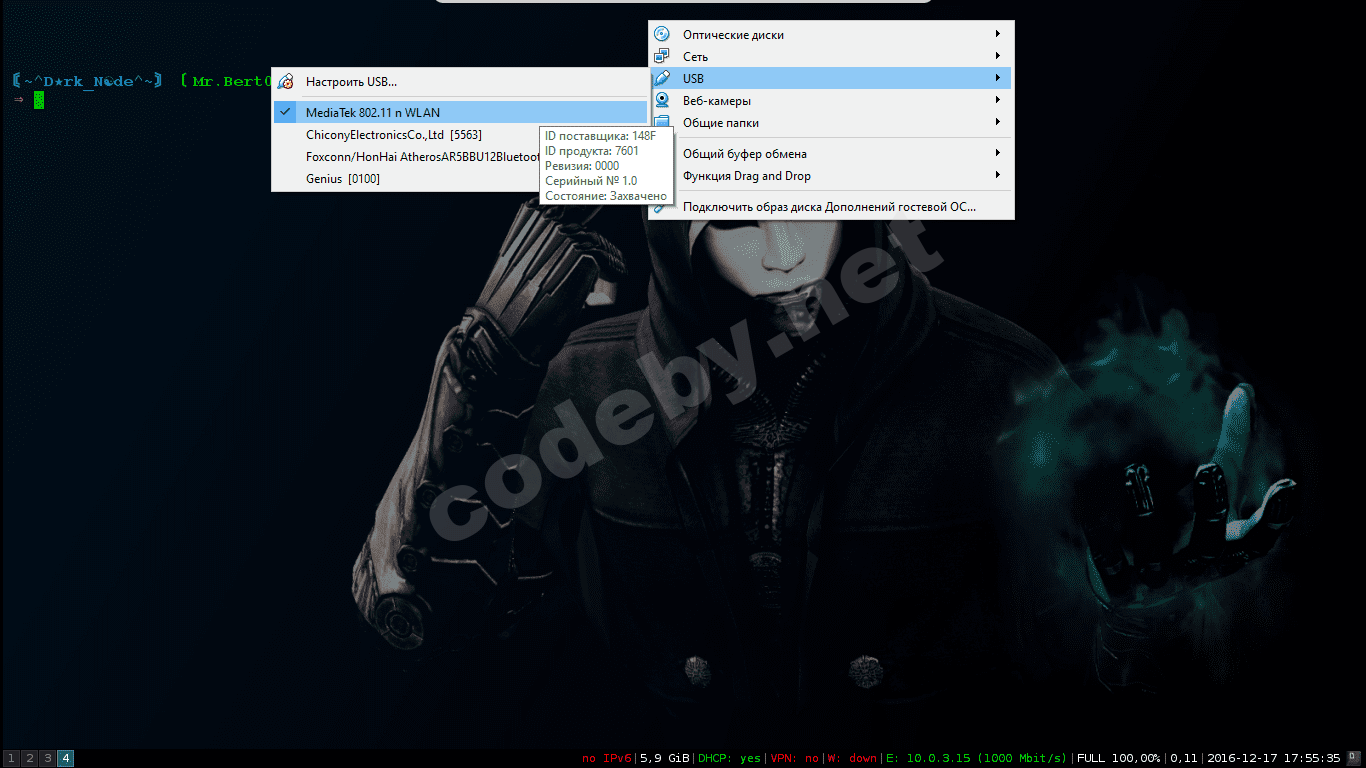Expand the Сеть submenu arrow
The height and width of the screenshot is (768, 1366).
(x=998, y=56)
